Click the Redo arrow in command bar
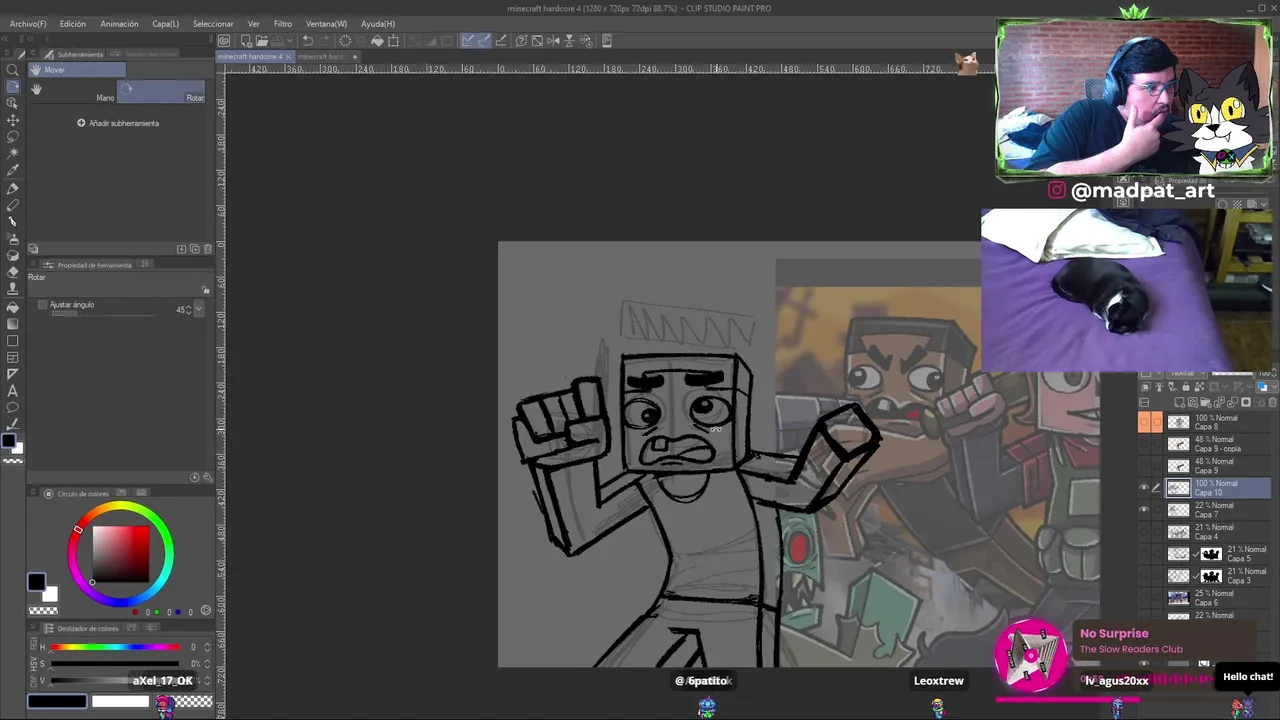The height and width of the screenshot is (720, 1280). (325, 41)
